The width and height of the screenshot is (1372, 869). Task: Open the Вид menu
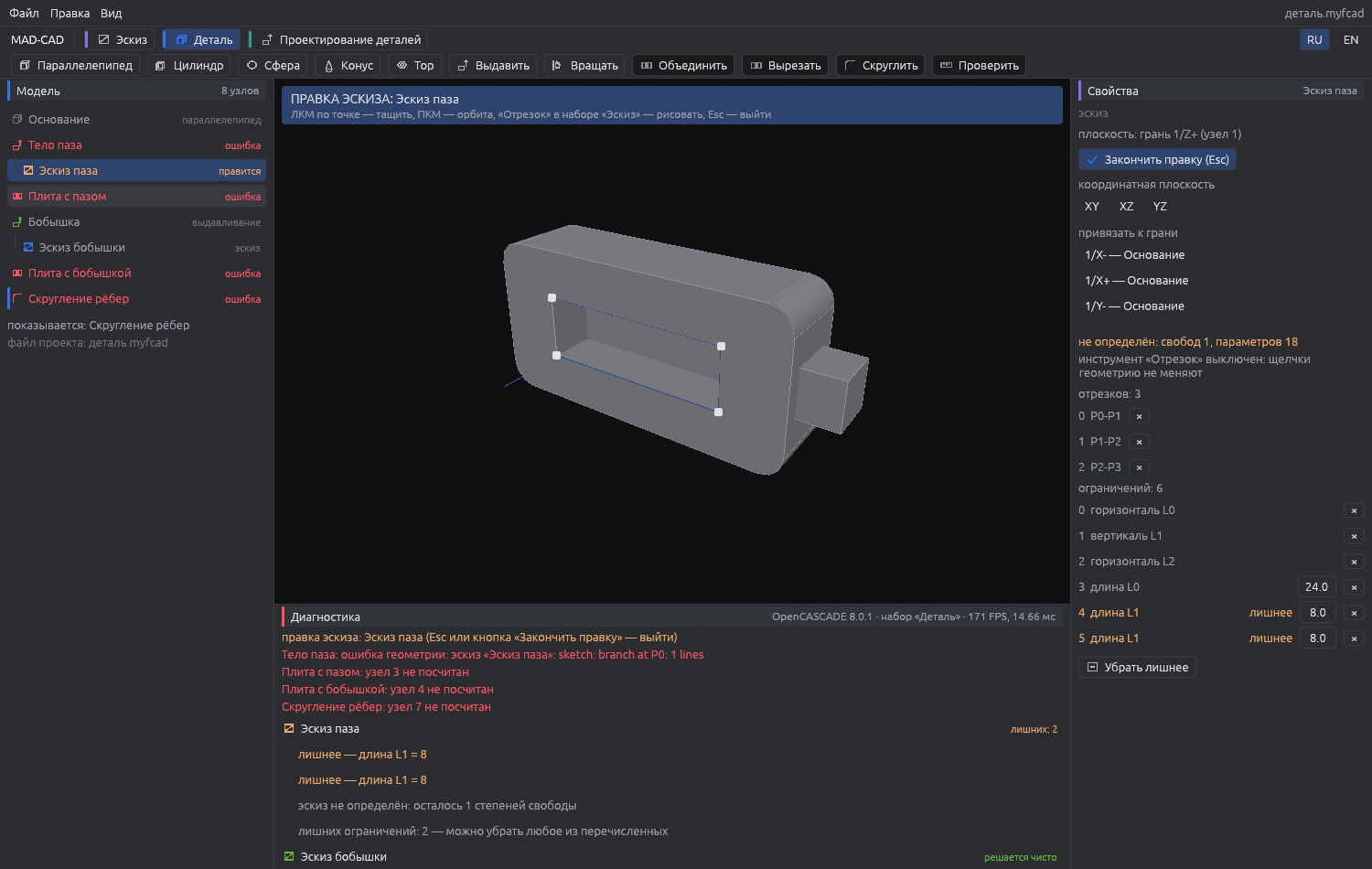pyautogui.click(x=111, y=13)
